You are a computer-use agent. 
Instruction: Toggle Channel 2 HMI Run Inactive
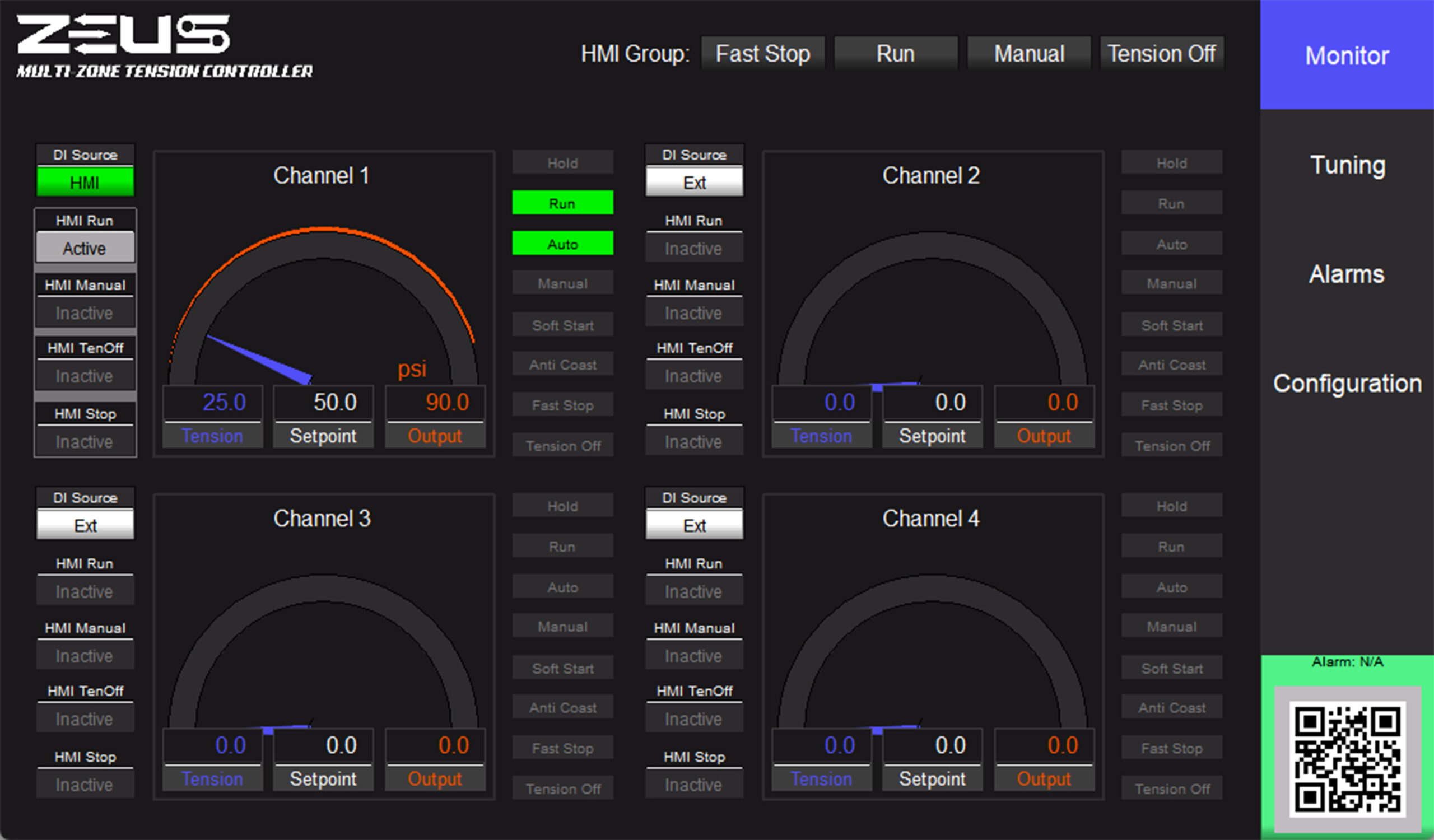(694, 248)
